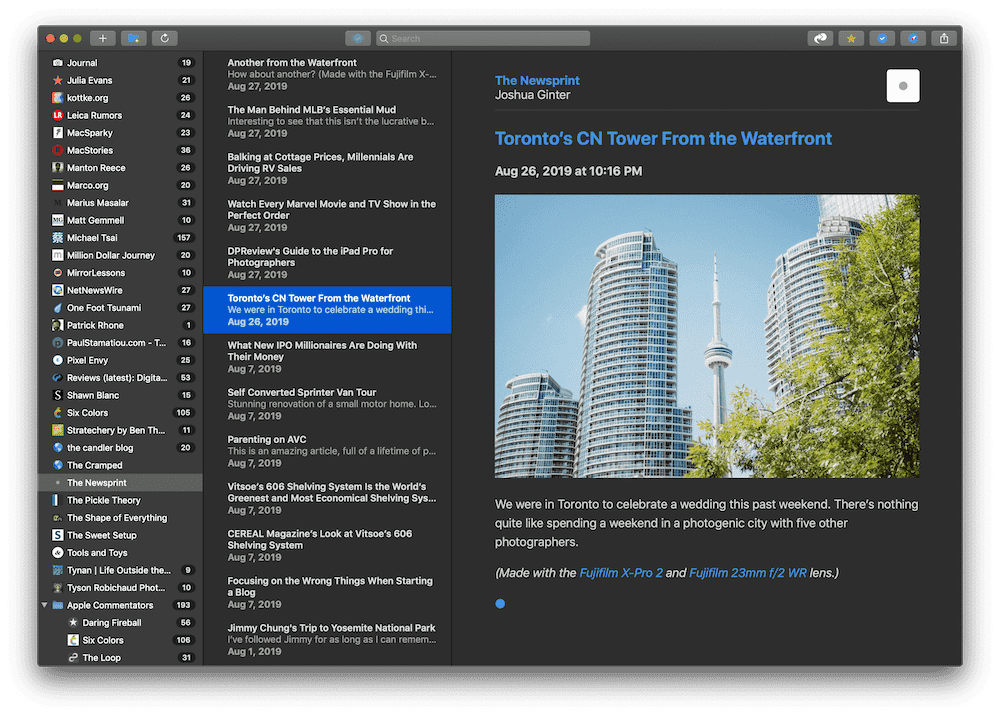
Task: Select the Tynan Life Outside feed
Action: pos(120,570)
